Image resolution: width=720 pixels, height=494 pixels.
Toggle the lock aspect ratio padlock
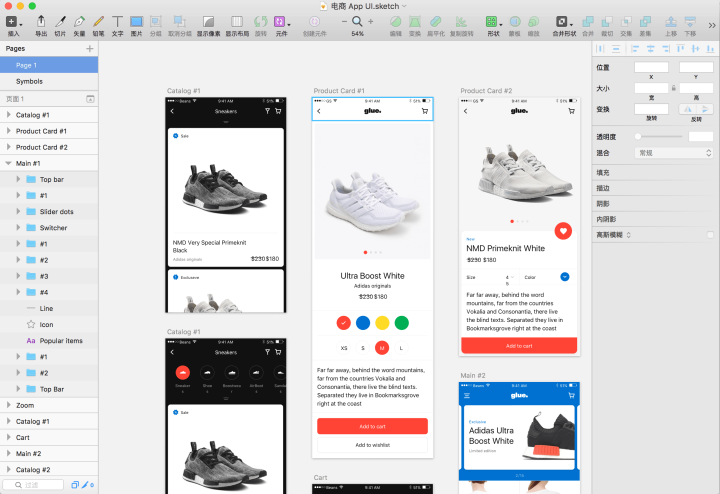(x=674, y=88)
